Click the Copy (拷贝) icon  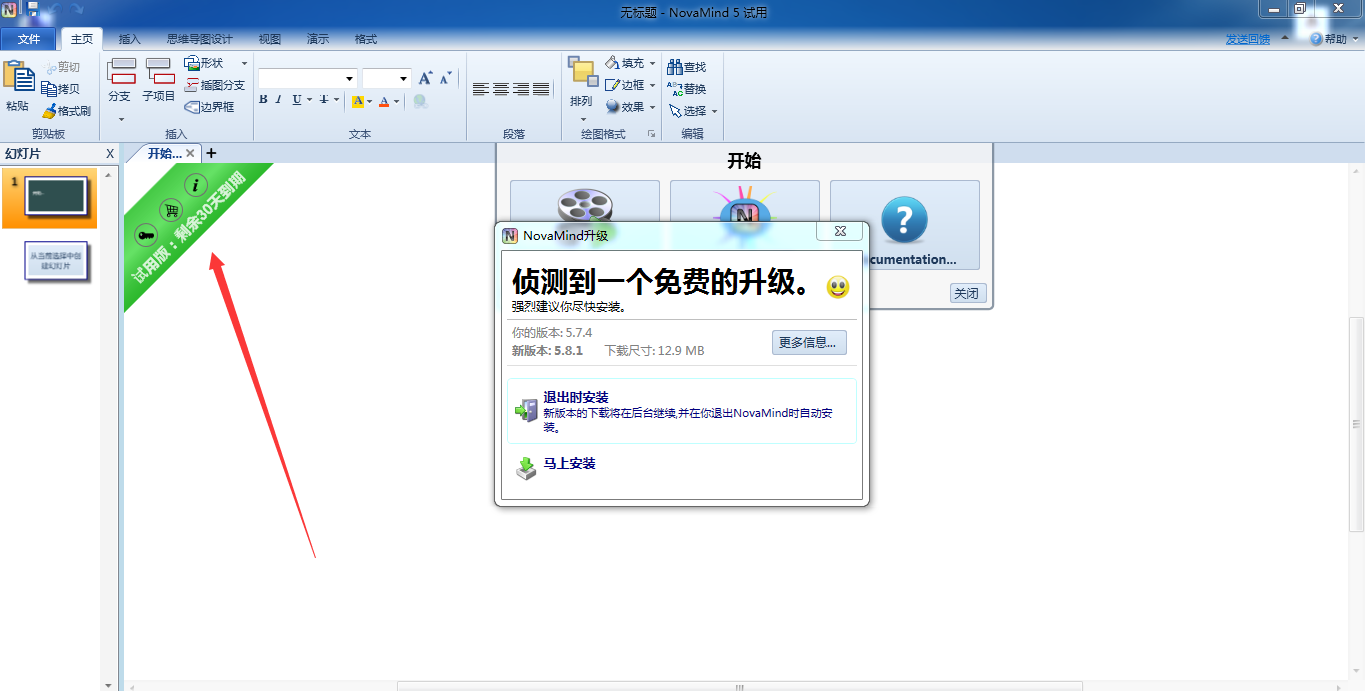point(49,89)
